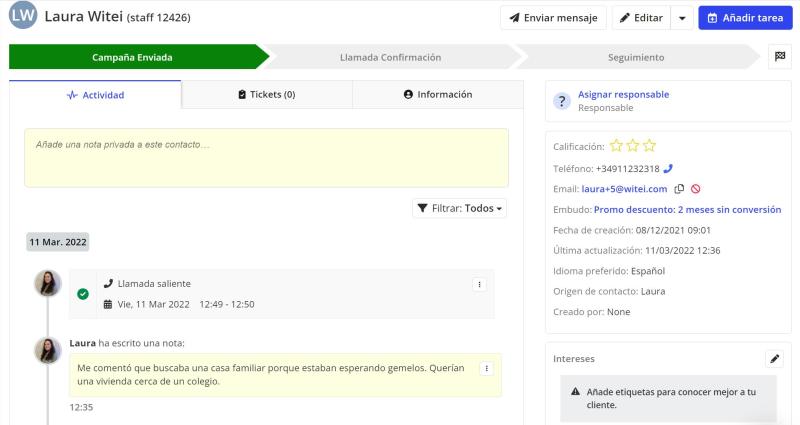
Task: Switch to the Tickets (0) tab
Action: pos(267,94)
